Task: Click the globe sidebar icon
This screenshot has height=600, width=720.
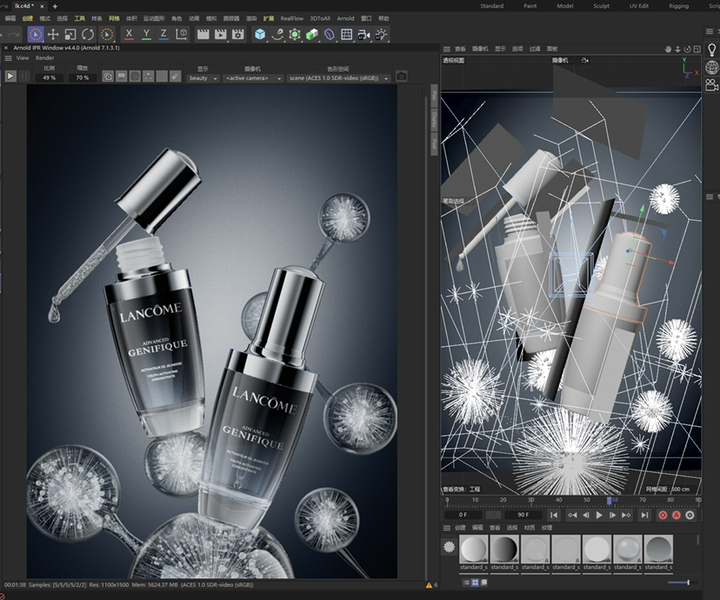Action: [712, 67]
